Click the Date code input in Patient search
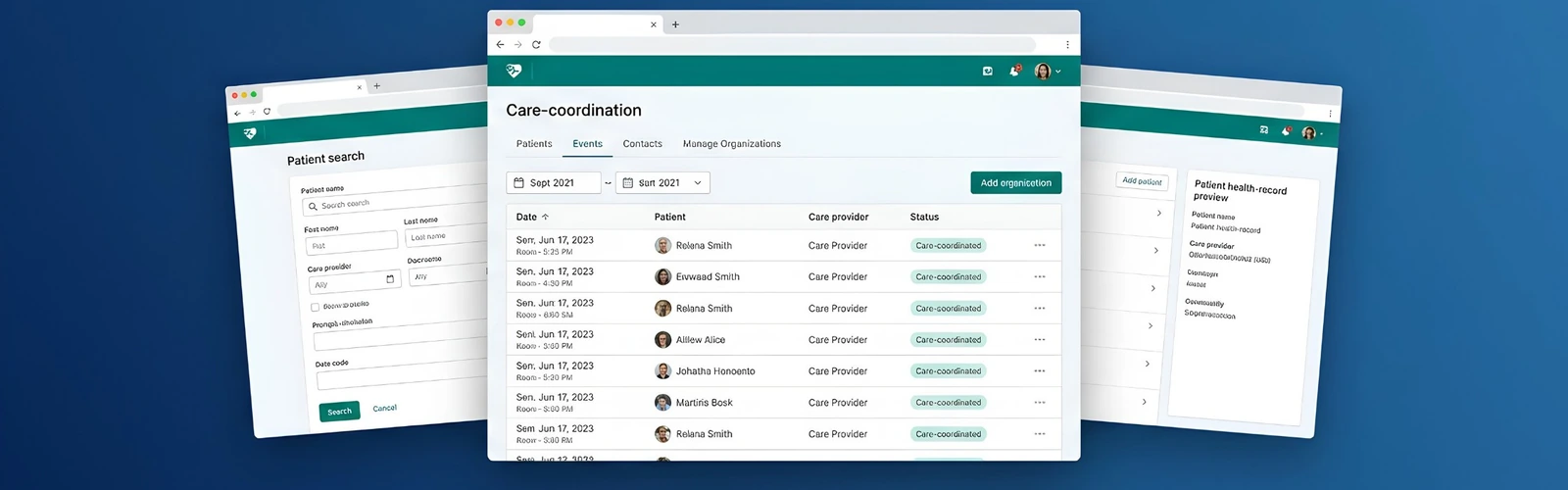Image resolution: width=1568 pixels, height=490 pixels. pyautogui.click(x=402, y=374)
